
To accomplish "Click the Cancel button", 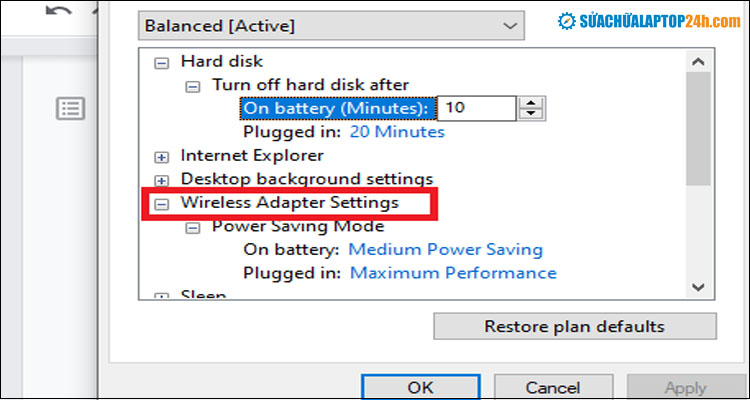I will (x=552, y=387).
